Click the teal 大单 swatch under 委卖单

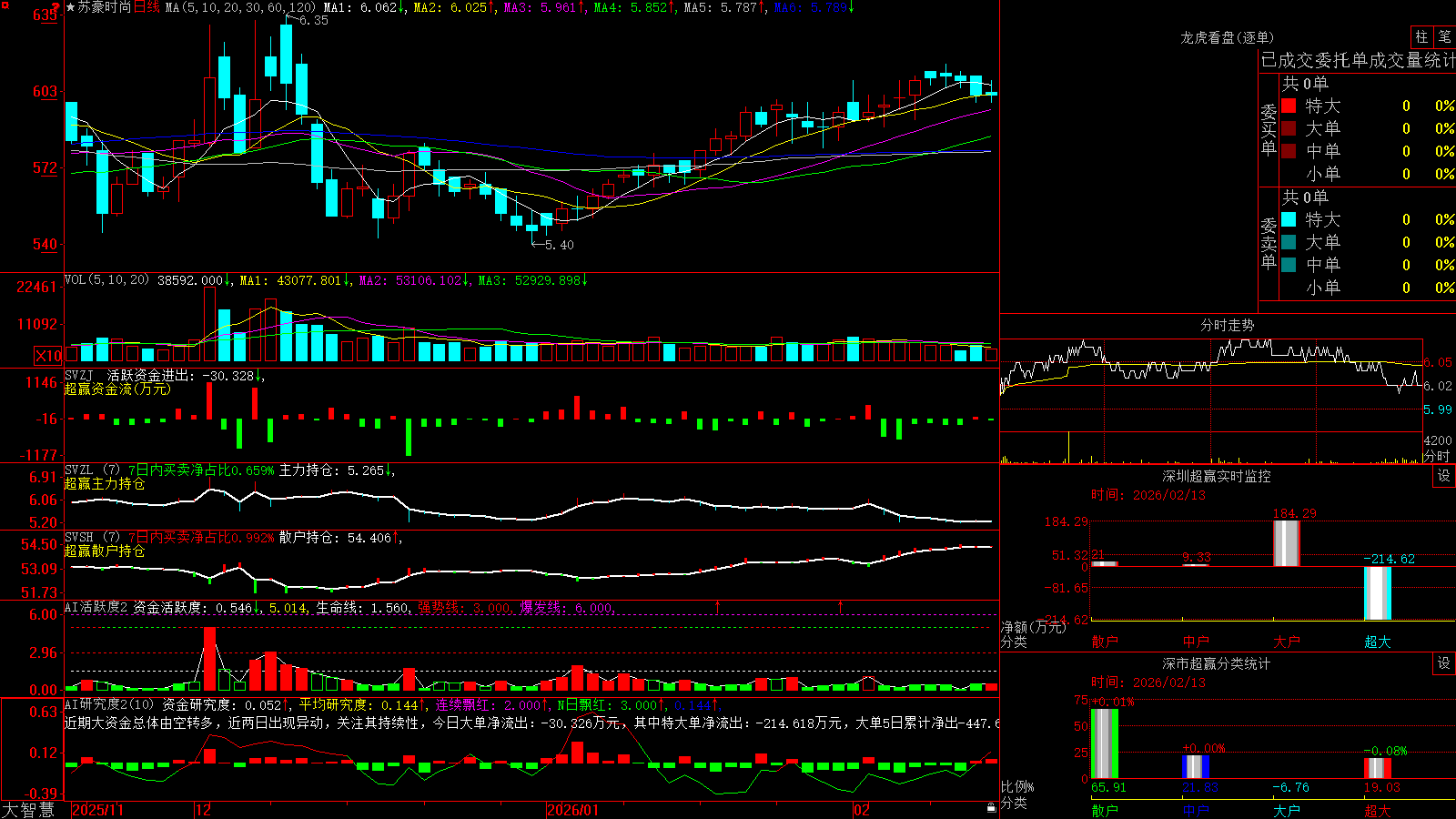1289,242
